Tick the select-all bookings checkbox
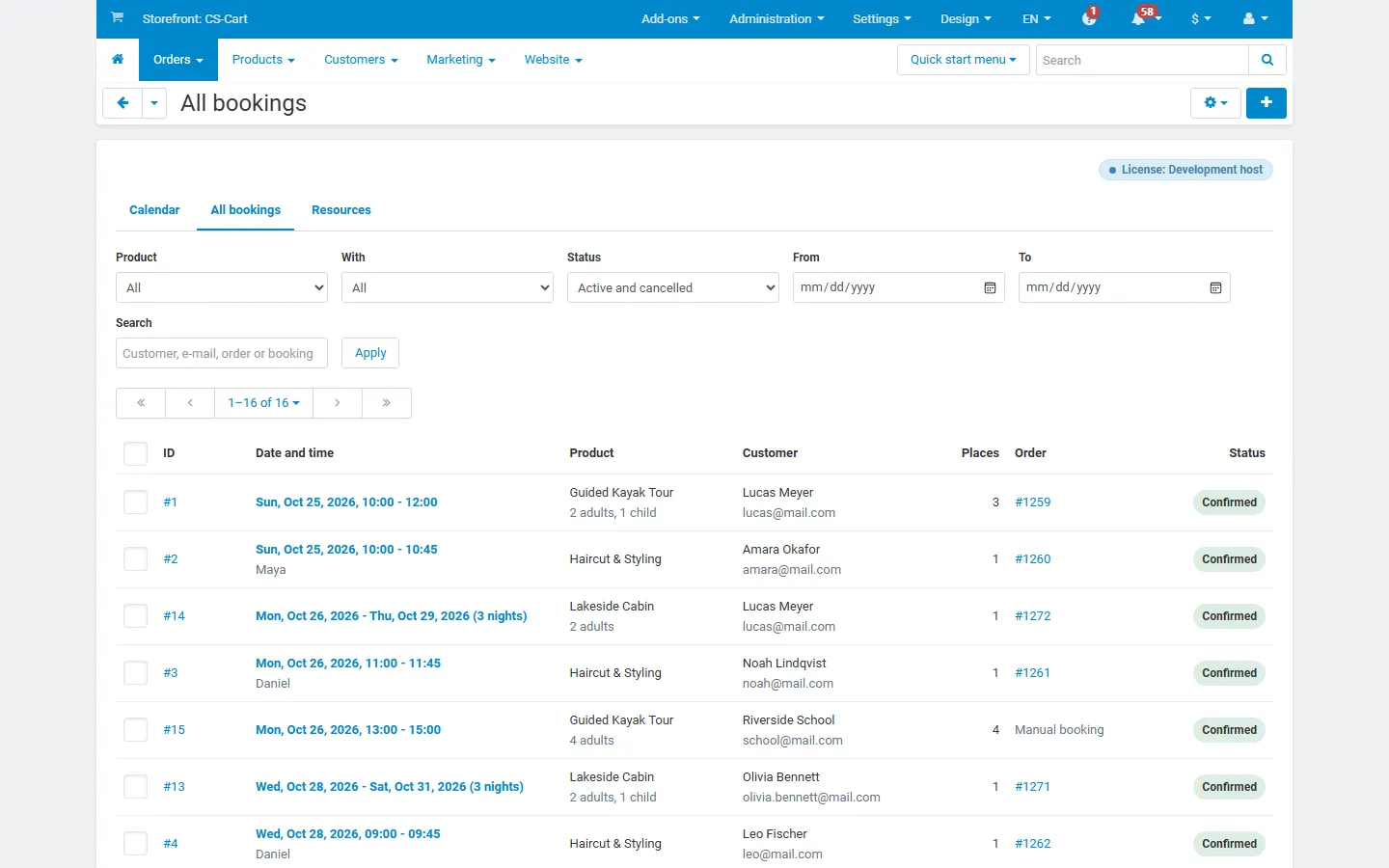 [135, 453]
